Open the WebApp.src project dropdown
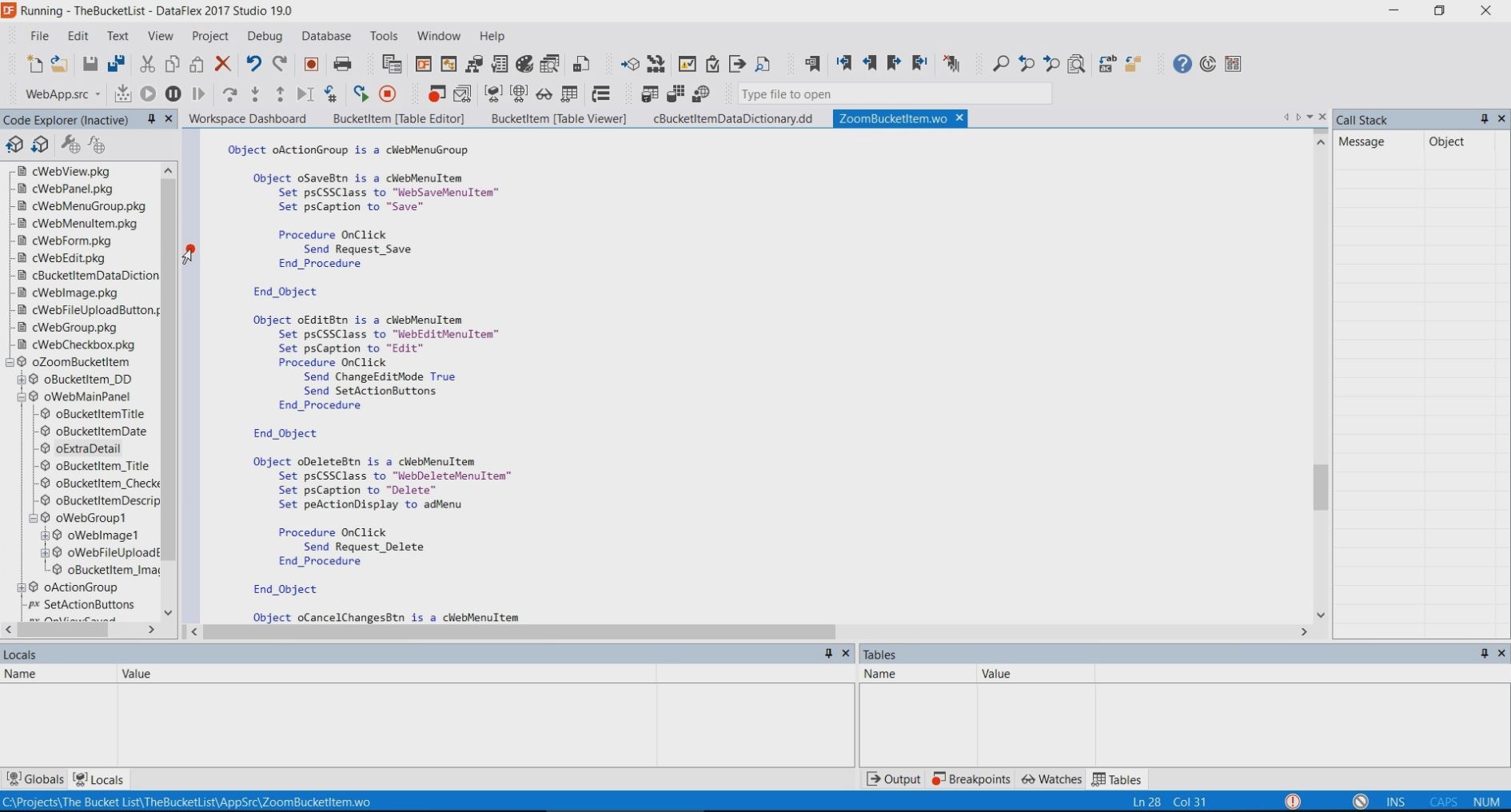1511x812 pixels. [x=98, y=94]
